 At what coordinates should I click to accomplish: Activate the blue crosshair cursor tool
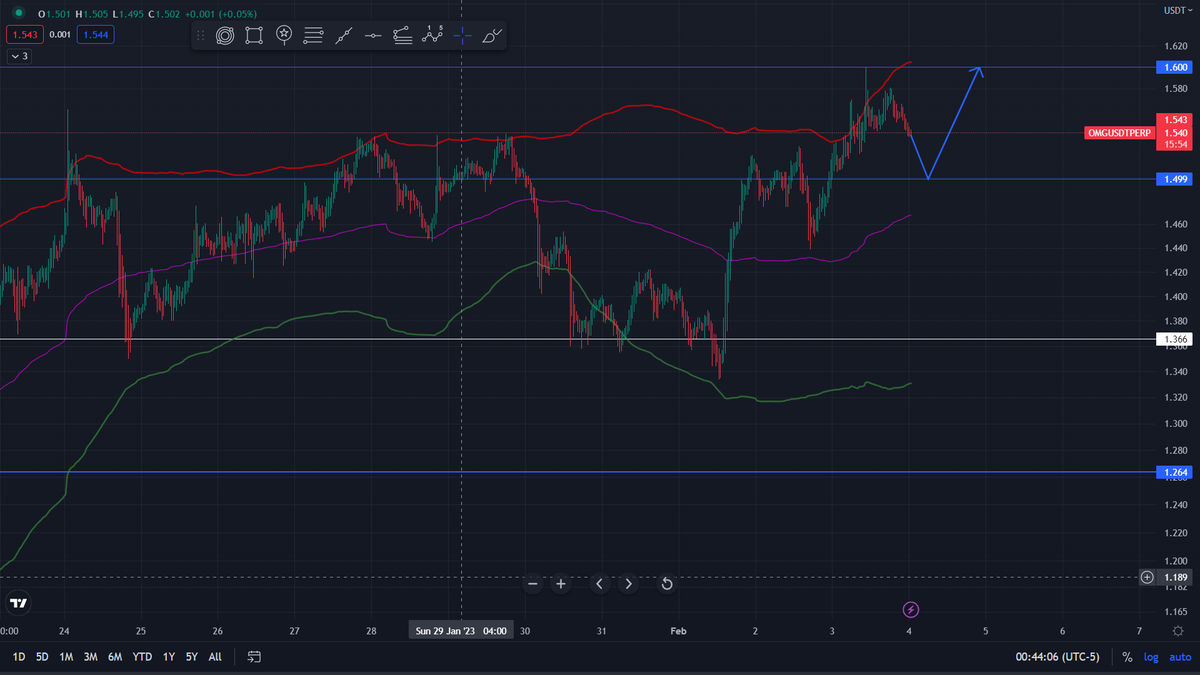click(462, 36)
